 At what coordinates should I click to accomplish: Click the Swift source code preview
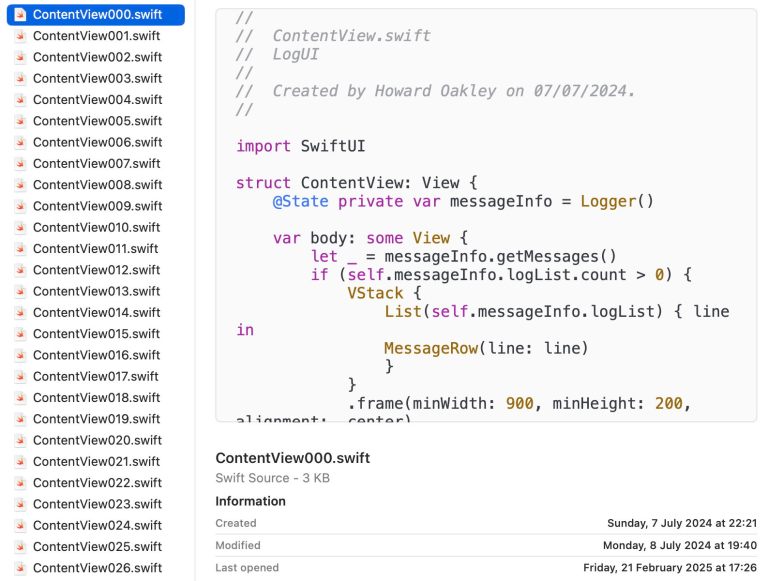pyautogui.click(x=486, y=215)
